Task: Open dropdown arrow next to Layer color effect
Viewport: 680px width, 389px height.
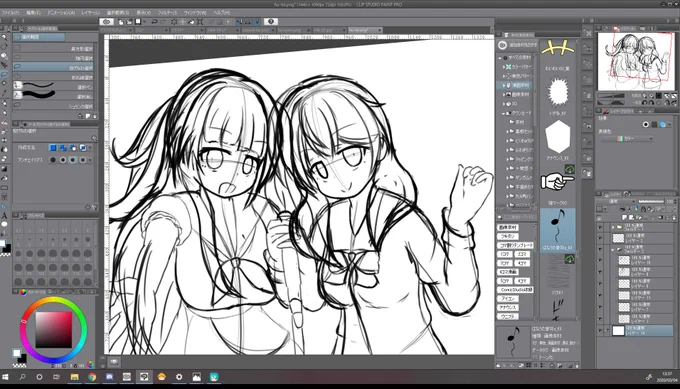Action: (670, 124)
